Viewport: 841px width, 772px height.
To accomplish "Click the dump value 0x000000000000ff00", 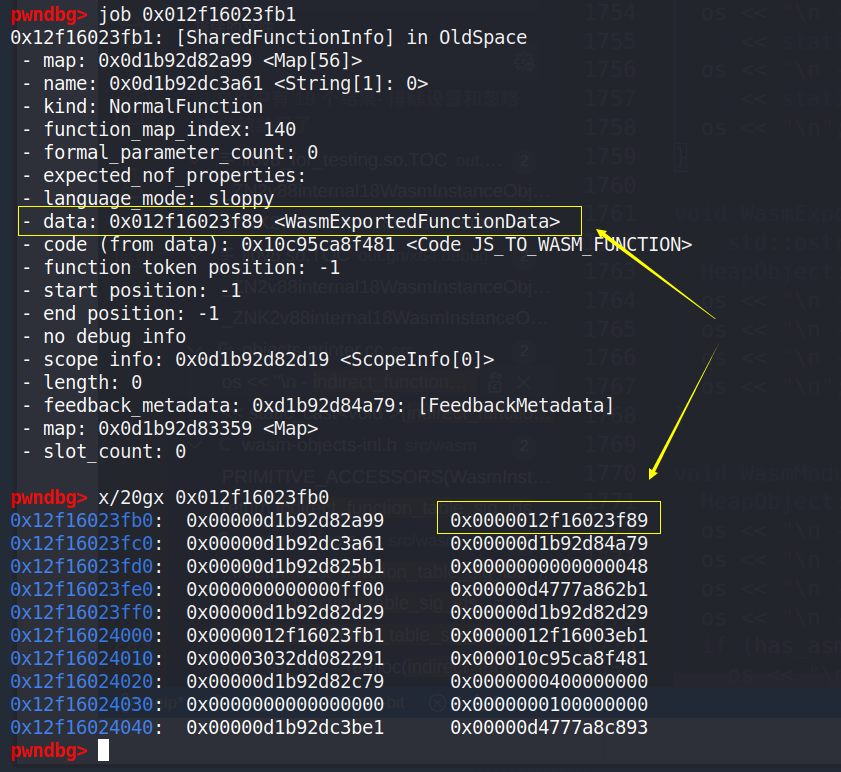I will click(x=285, y=589).
